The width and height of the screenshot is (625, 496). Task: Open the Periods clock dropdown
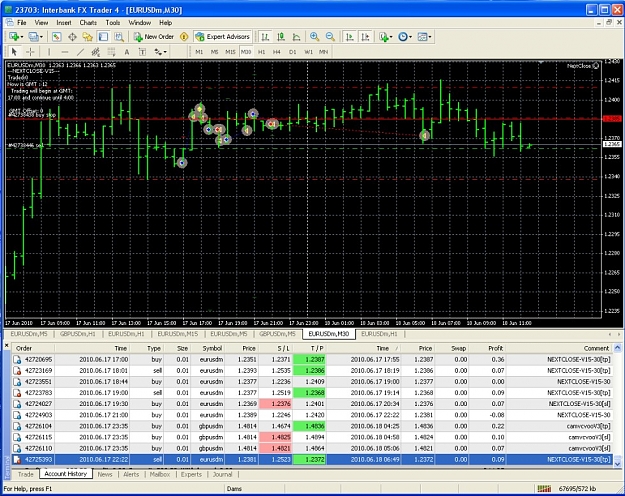point(405,37)
